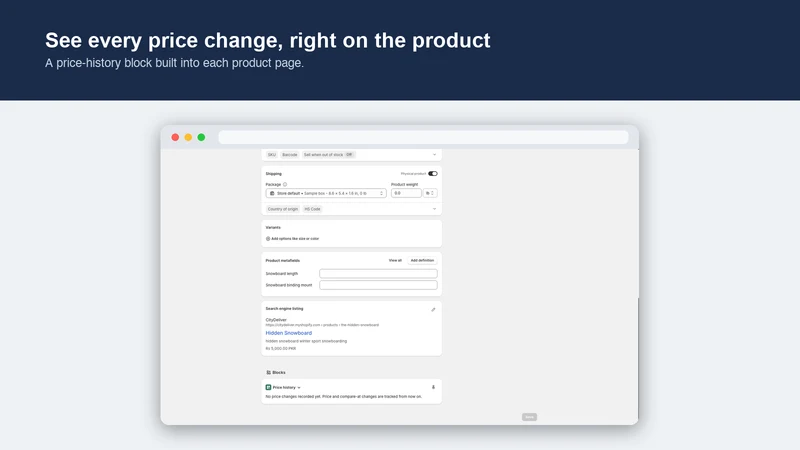Click the green maximize window button
Image resolution: width=800 pixels, height=450 pixels.
pyautogui.click(x=202, y=137)
